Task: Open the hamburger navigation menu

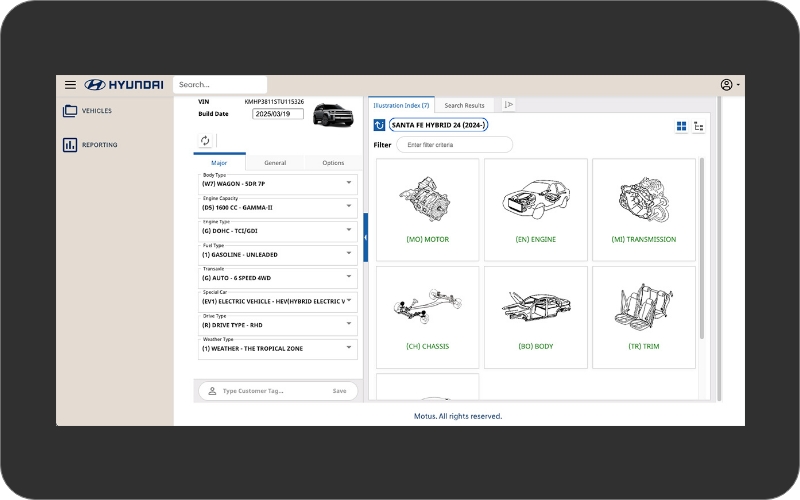Action: coord(70,85)
